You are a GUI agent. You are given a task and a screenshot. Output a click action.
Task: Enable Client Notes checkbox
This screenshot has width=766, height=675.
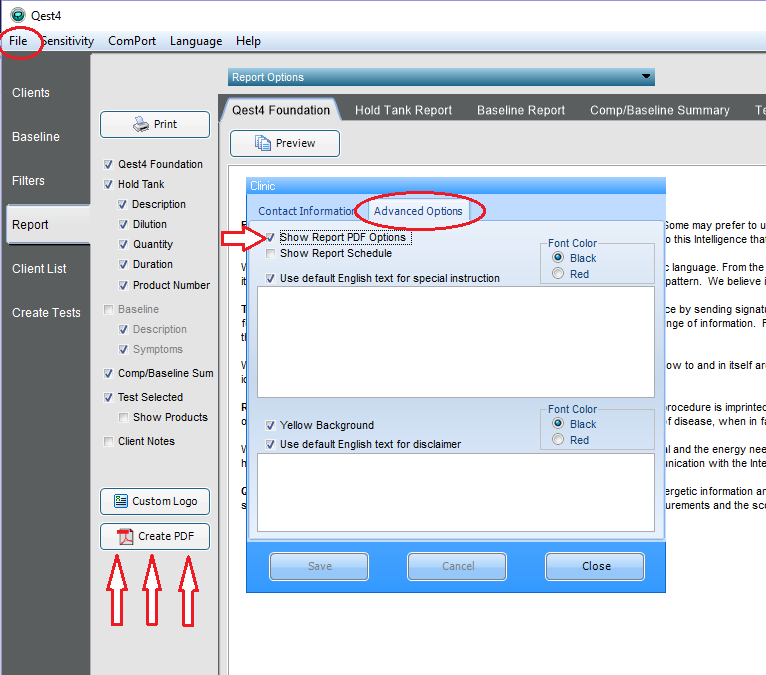[x=108, y=442]
